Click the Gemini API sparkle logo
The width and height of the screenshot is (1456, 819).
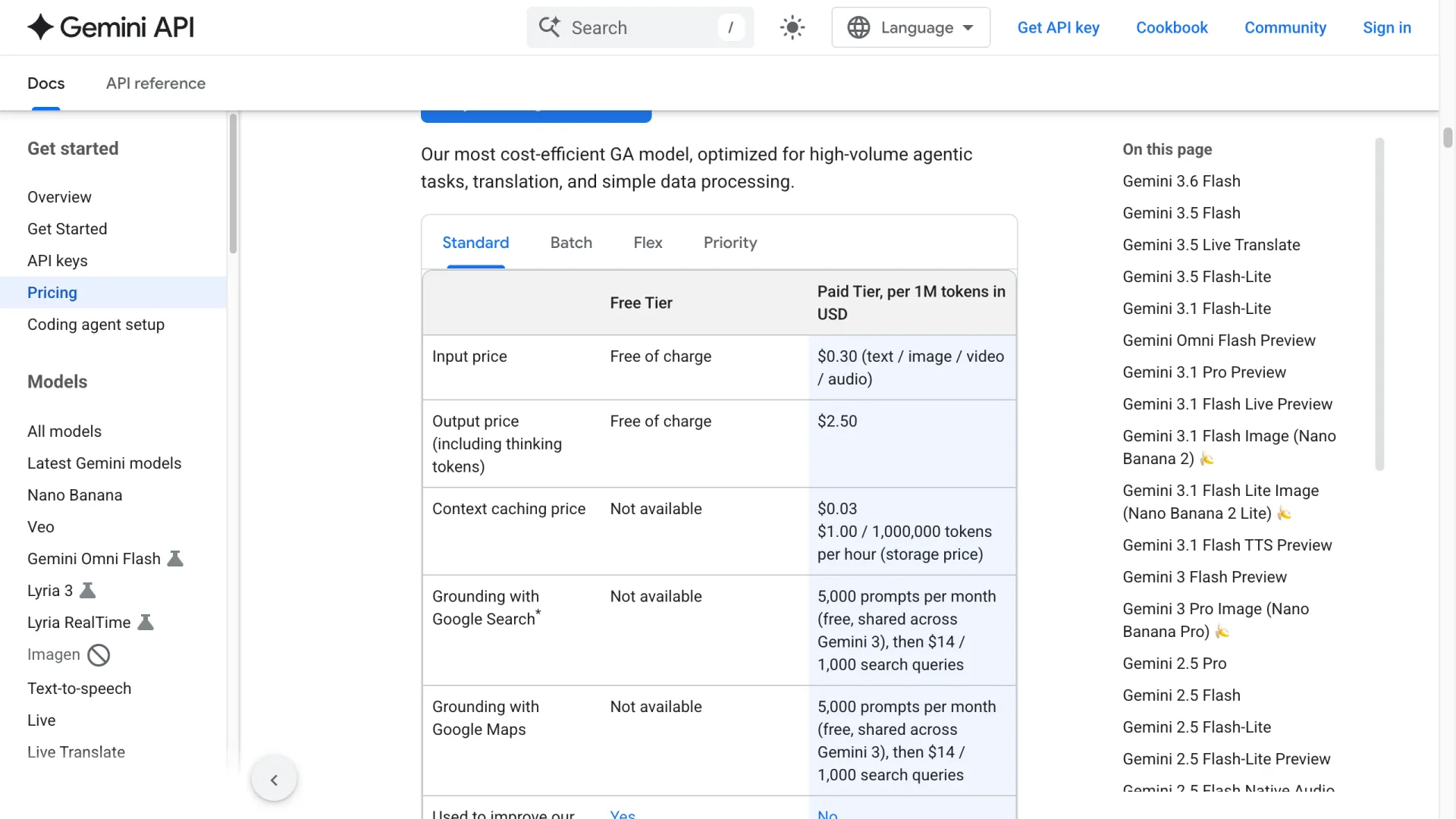(40, 27)
